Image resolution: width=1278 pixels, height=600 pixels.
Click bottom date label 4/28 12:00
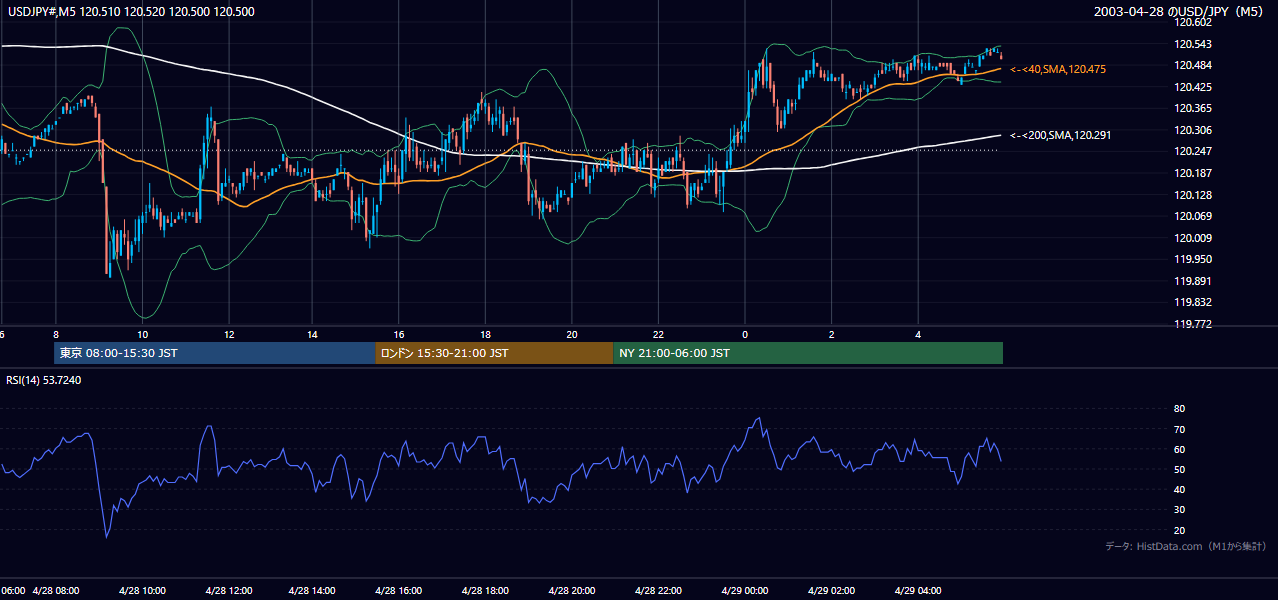click(229, 590)
